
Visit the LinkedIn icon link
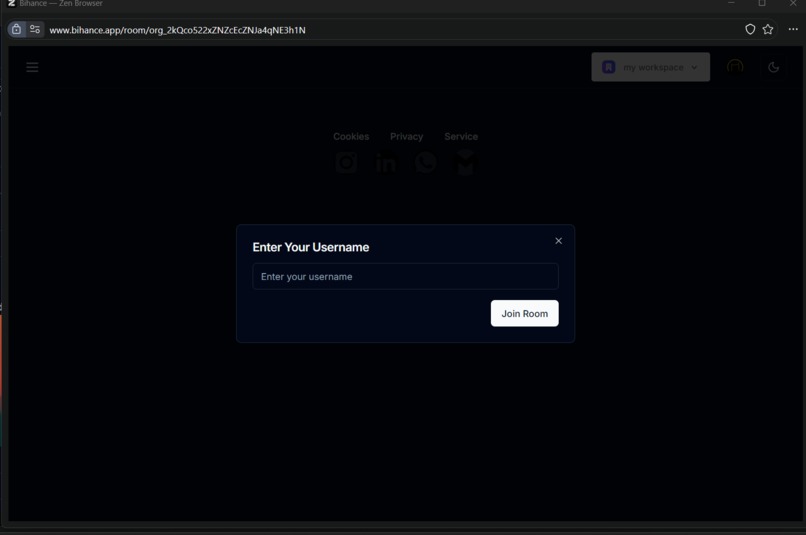[x=386, y=163]
